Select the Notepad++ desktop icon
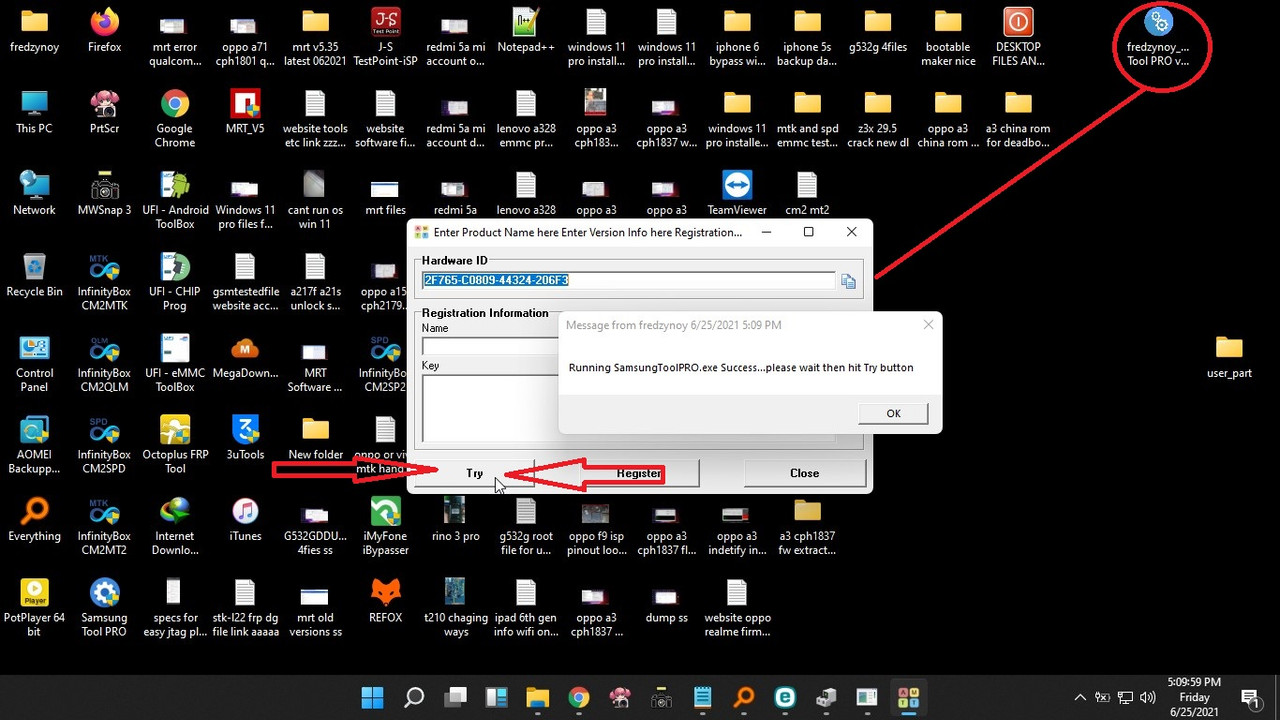Image resolution: width=1280 pixels, height=720 pixels. pyautogui.click(x=525, y=31)
